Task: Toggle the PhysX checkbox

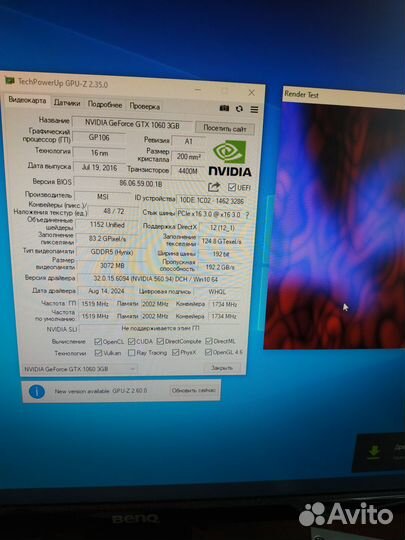Action: click(x=175, y=352)
